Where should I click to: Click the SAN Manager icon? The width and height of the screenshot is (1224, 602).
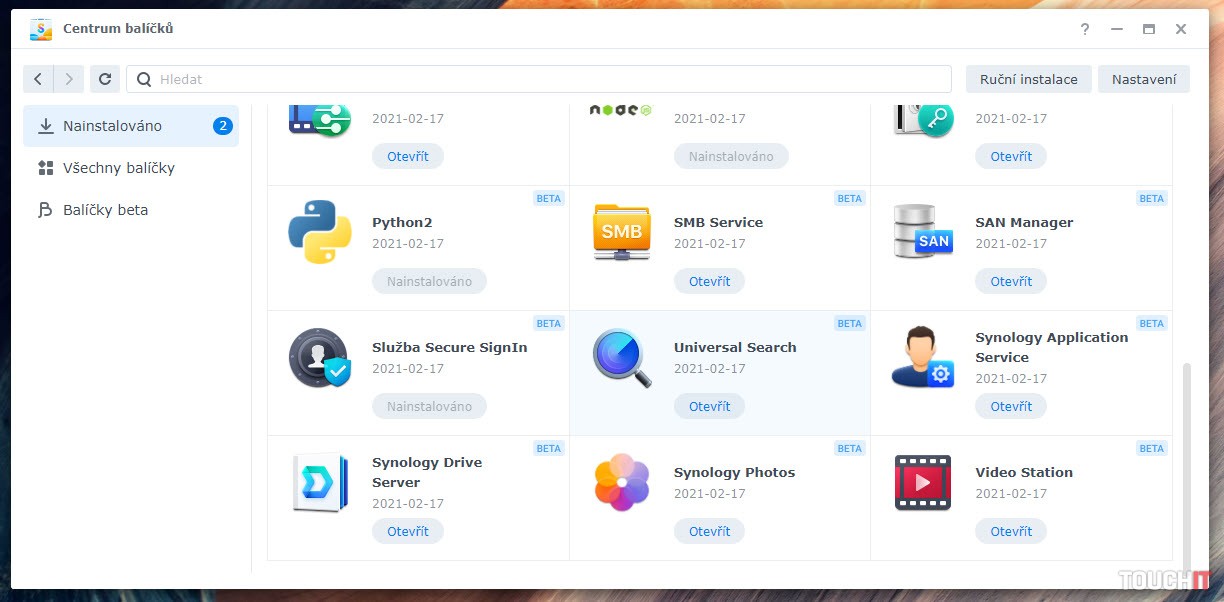click(x=922, y=232)
